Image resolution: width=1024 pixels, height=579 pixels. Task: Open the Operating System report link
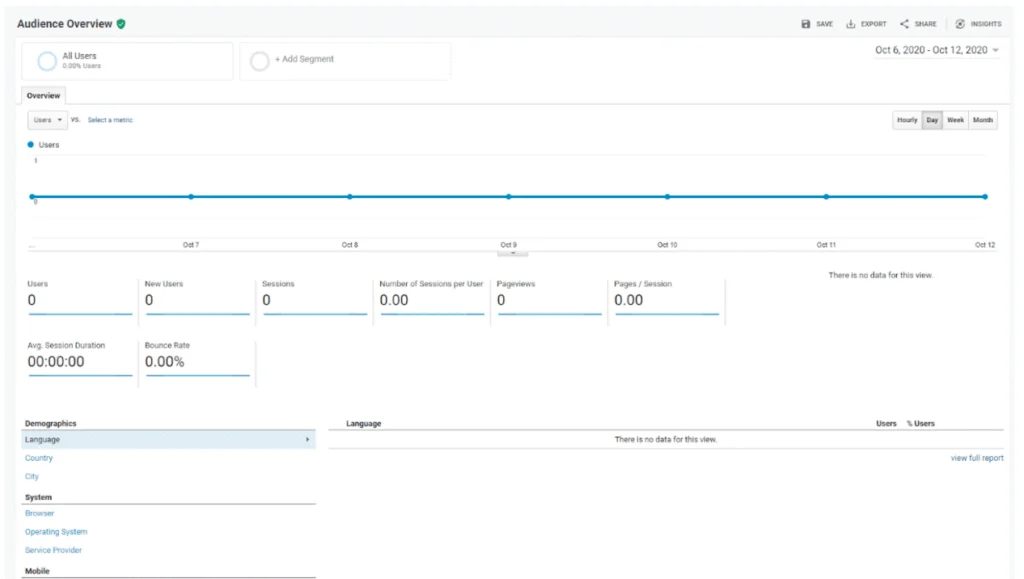pyautogui.click(x=56, y=532)
